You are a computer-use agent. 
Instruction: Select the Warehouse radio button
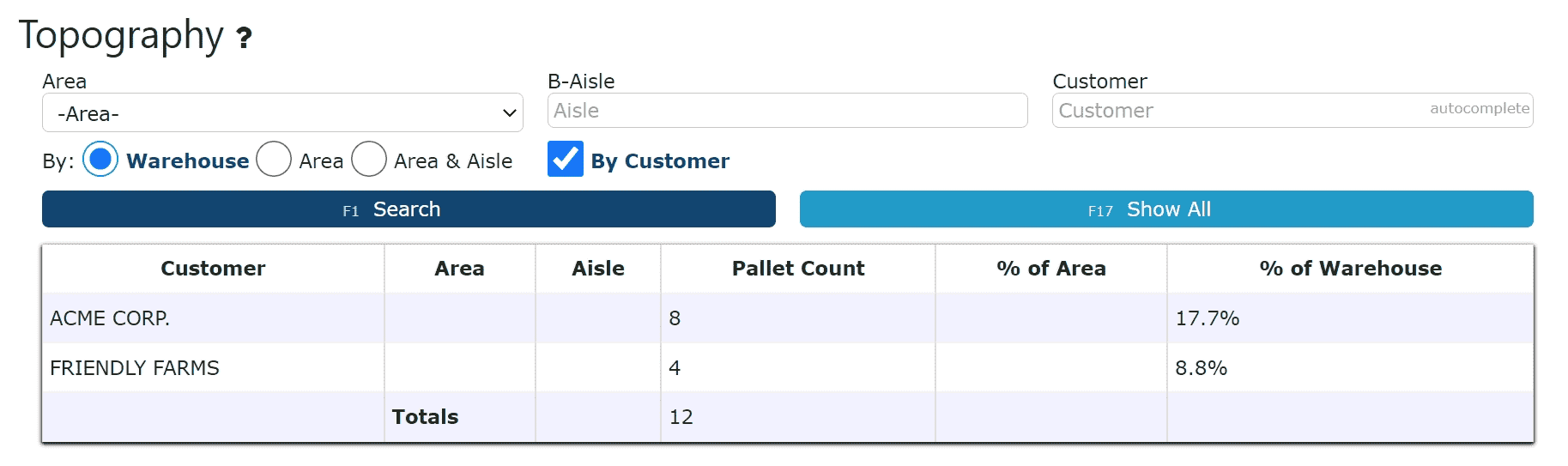[100, 160]
